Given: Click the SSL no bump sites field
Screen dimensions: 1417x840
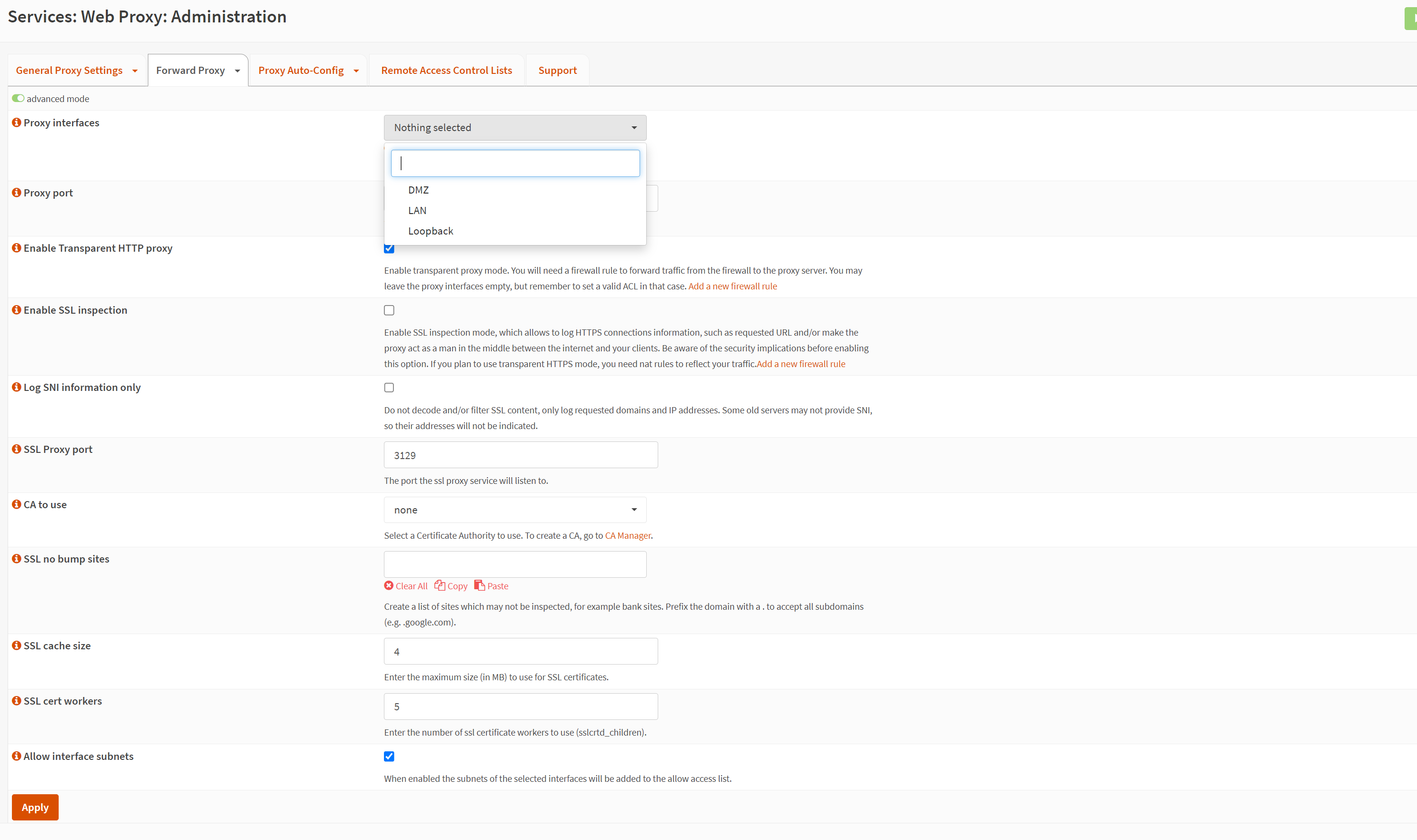Looking at the screenshot, I should 515,564.
